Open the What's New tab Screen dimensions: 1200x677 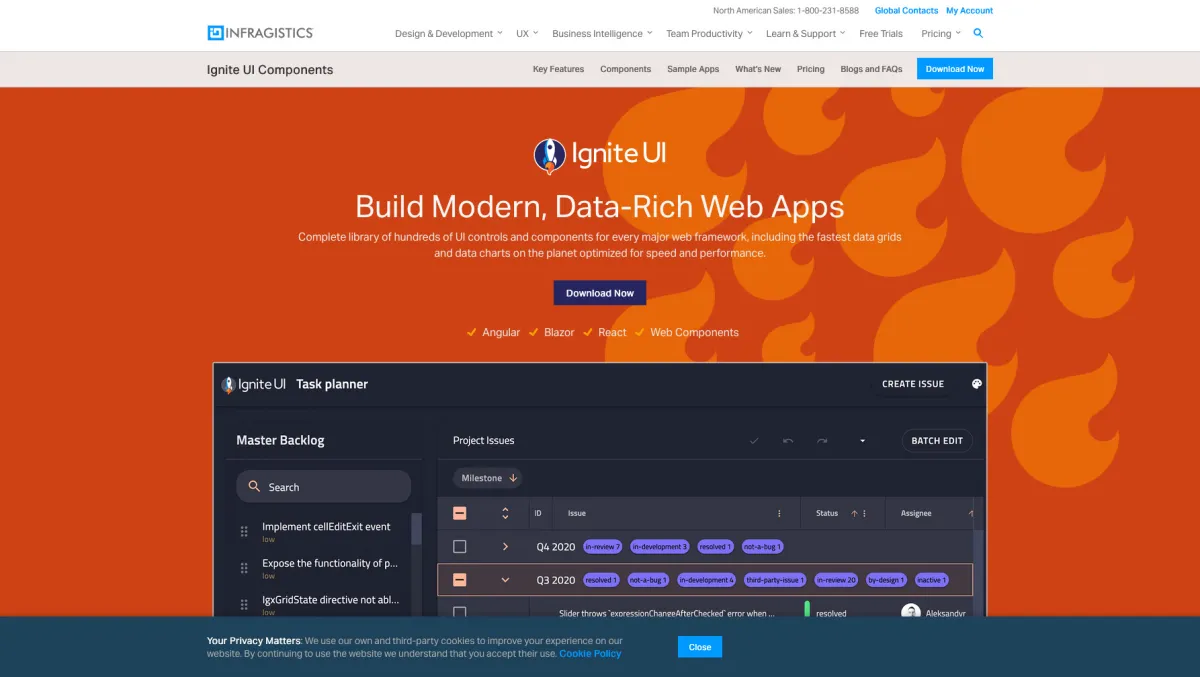[758, 69]
